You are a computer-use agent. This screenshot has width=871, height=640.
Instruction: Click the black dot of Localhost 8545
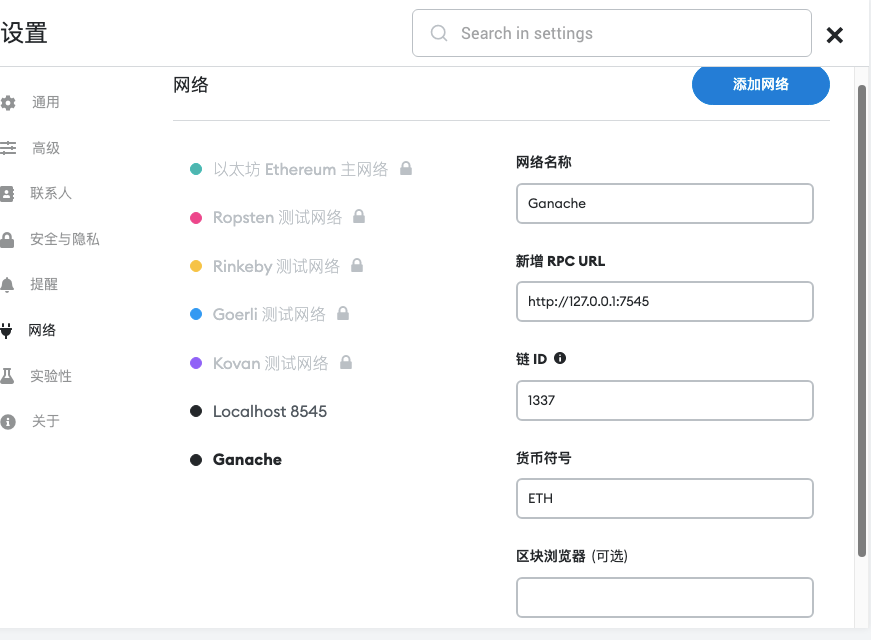point(196,411)
